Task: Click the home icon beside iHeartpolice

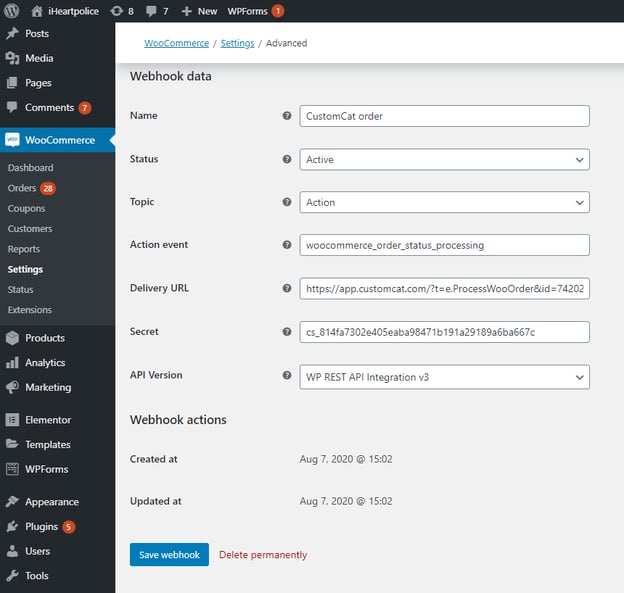Action: click(x=37, y=11)
